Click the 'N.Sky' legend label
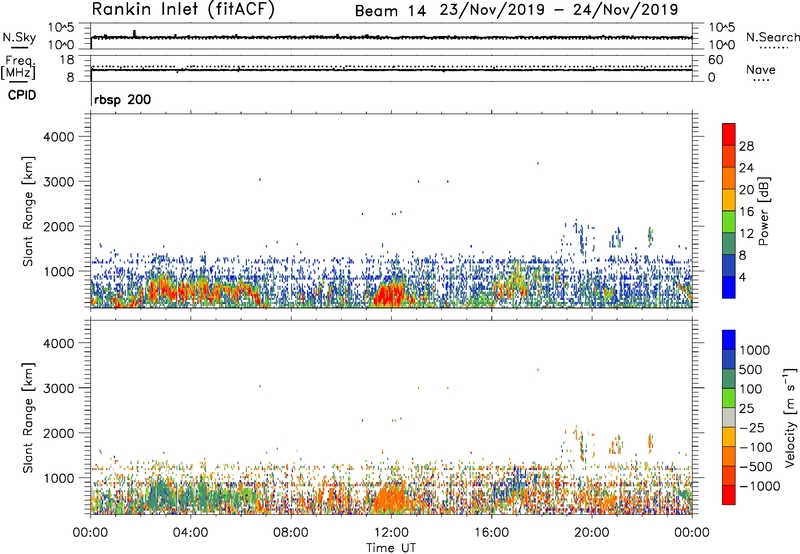 pyautogui.click(x=19, y=37)
